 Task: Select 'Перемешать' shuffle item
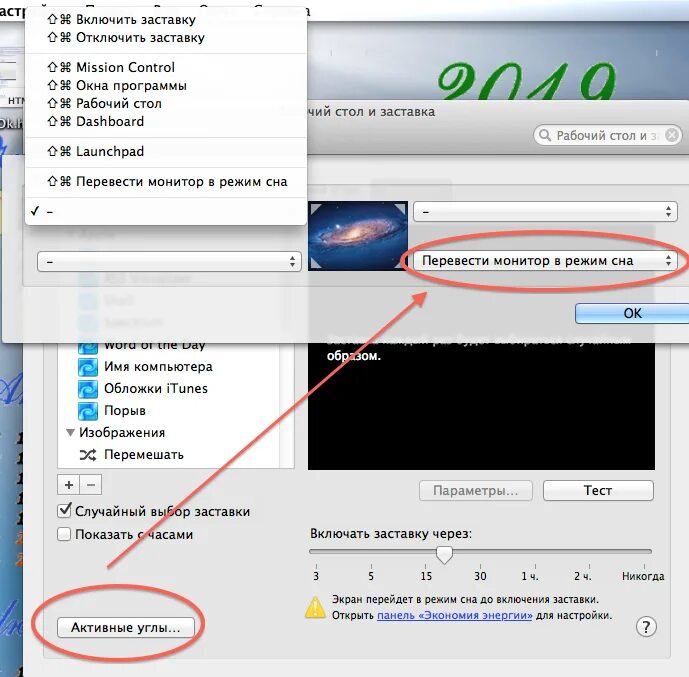[144, 454]
